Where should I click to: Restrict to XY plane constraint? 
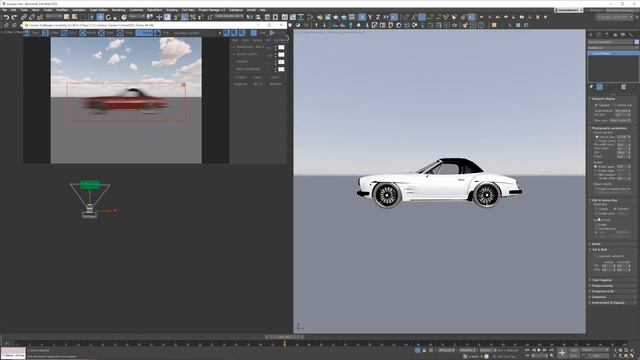pyautogui.click(x=386, y=17)
